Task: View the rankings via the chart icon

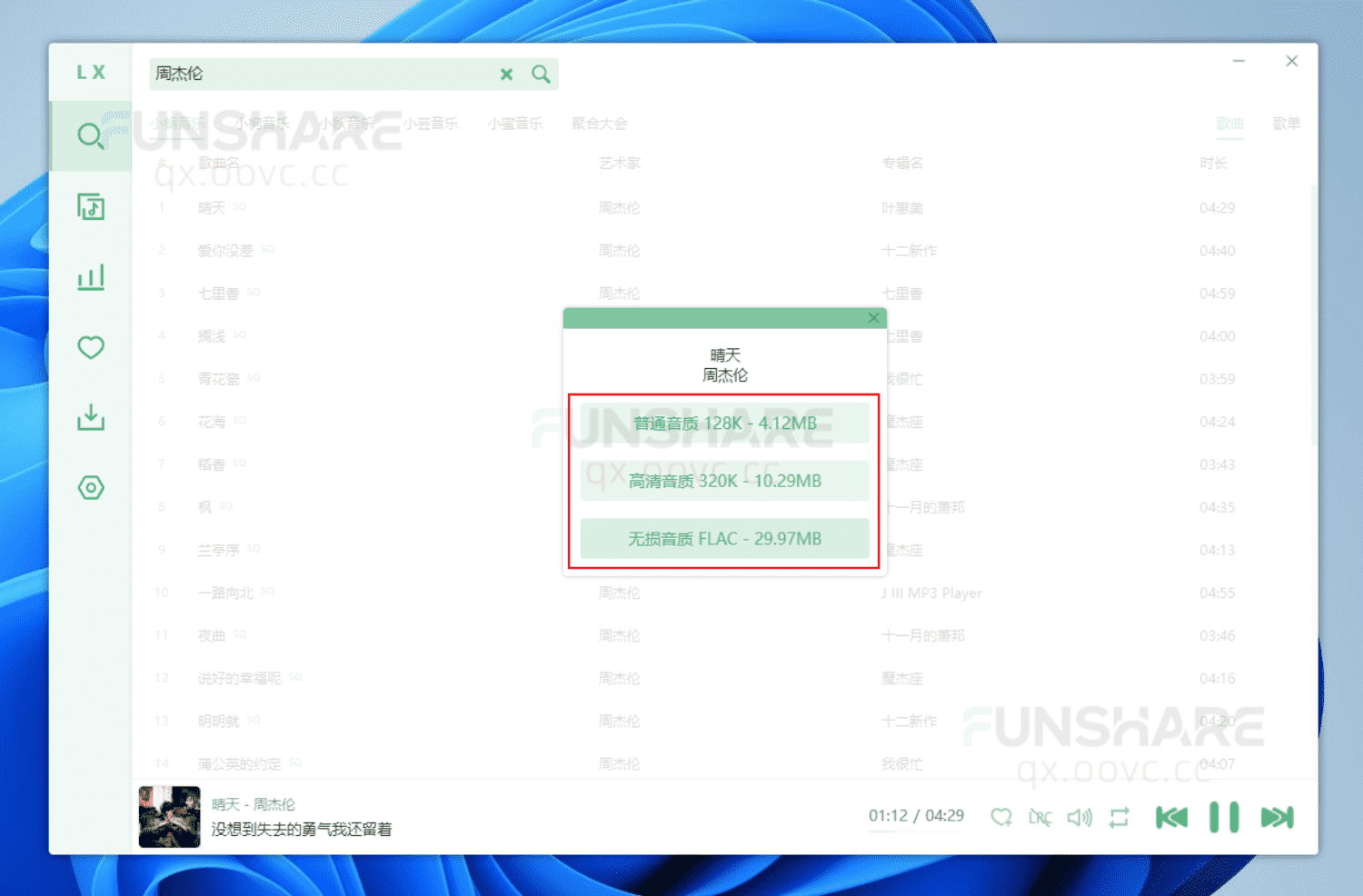Action: (x=90, y=276)
